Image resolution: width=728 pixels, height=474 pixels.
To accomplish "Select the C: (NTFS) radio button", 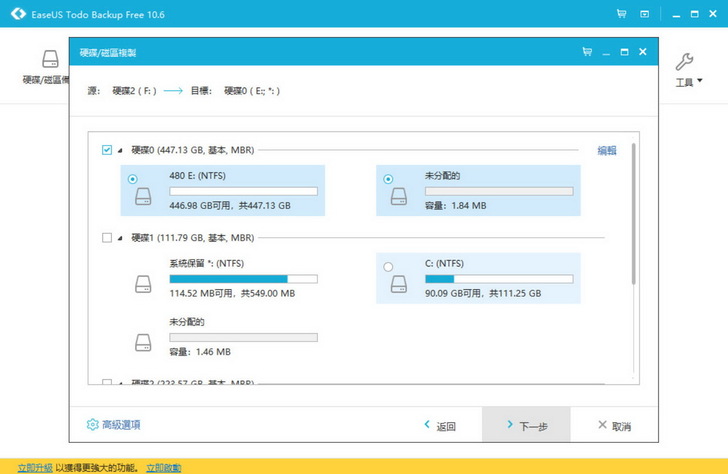I will pos(388,267).
